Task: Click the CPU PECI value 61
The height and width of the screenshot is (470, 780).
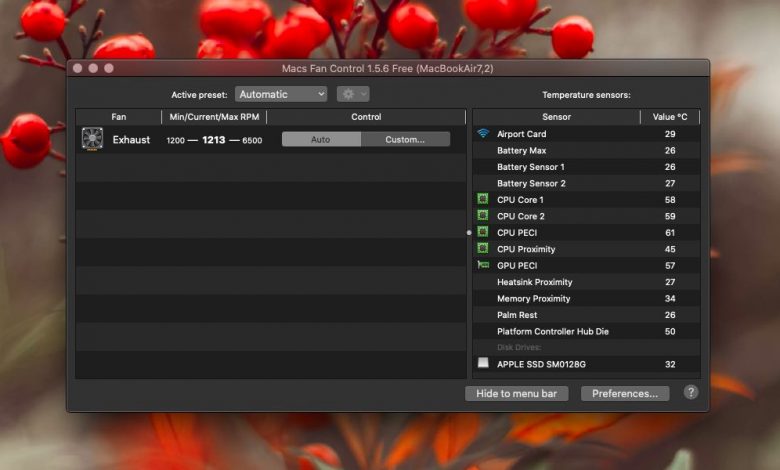Action: tap(670, 232)
